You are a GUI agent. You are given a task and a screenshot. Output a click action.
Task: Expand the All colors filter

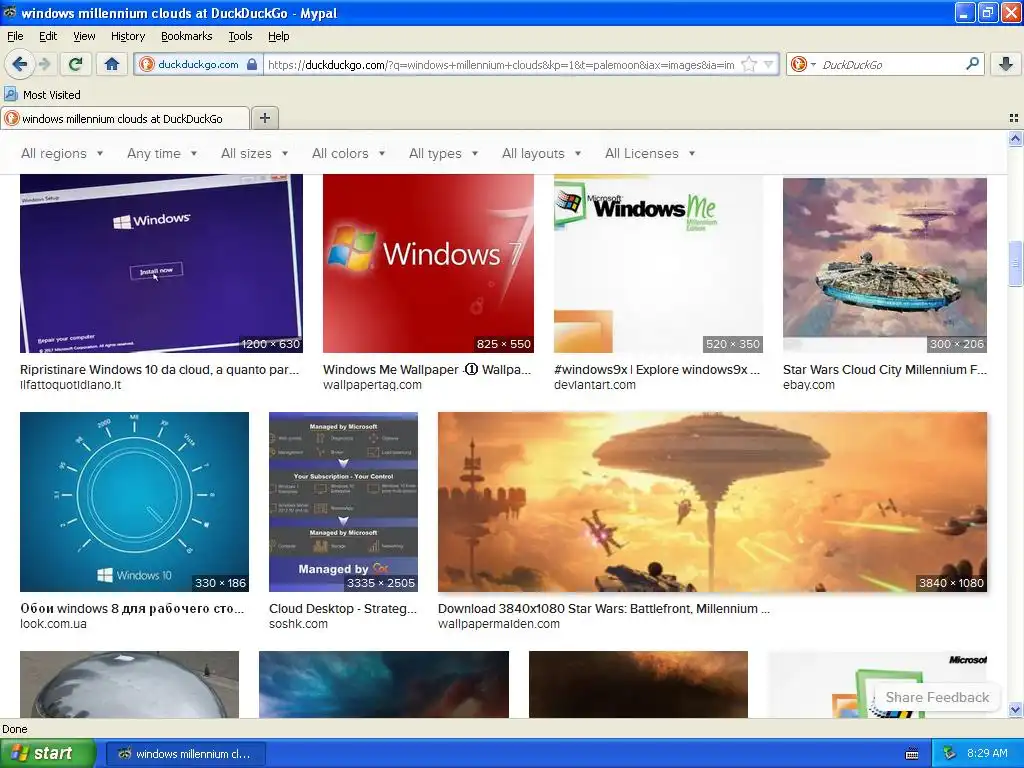348,153
